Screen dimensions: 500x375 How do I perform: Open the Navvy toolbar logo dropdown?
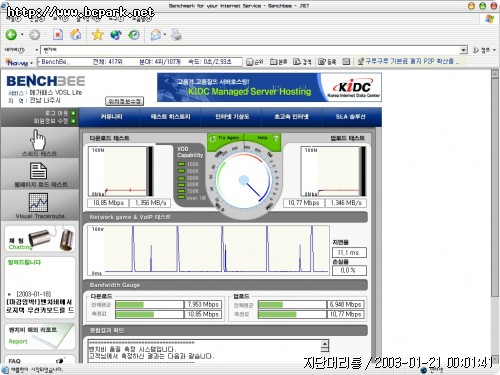19,62
